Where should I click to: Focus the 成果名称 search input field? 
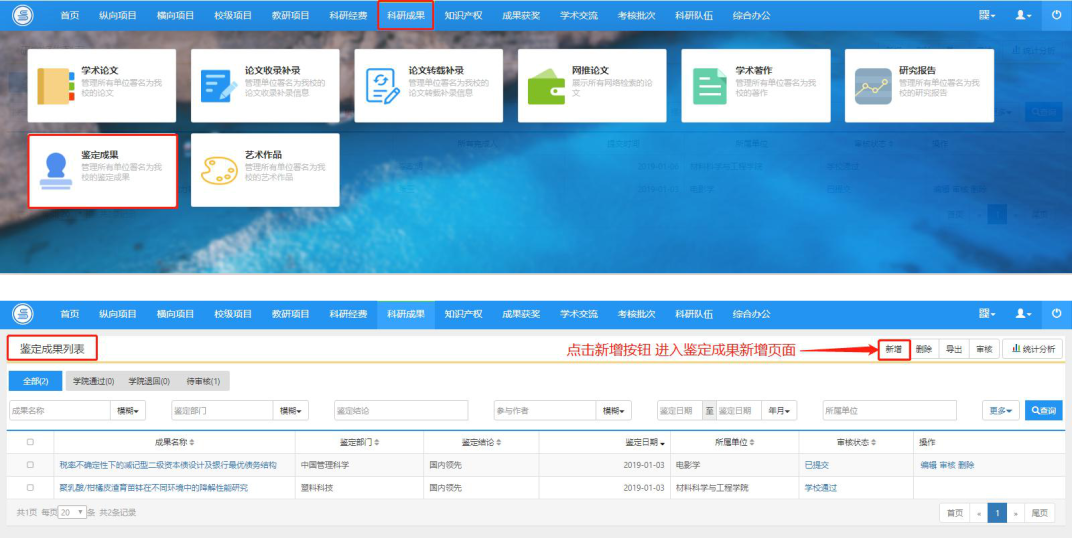pyautogui.click(x=59, y=410)
